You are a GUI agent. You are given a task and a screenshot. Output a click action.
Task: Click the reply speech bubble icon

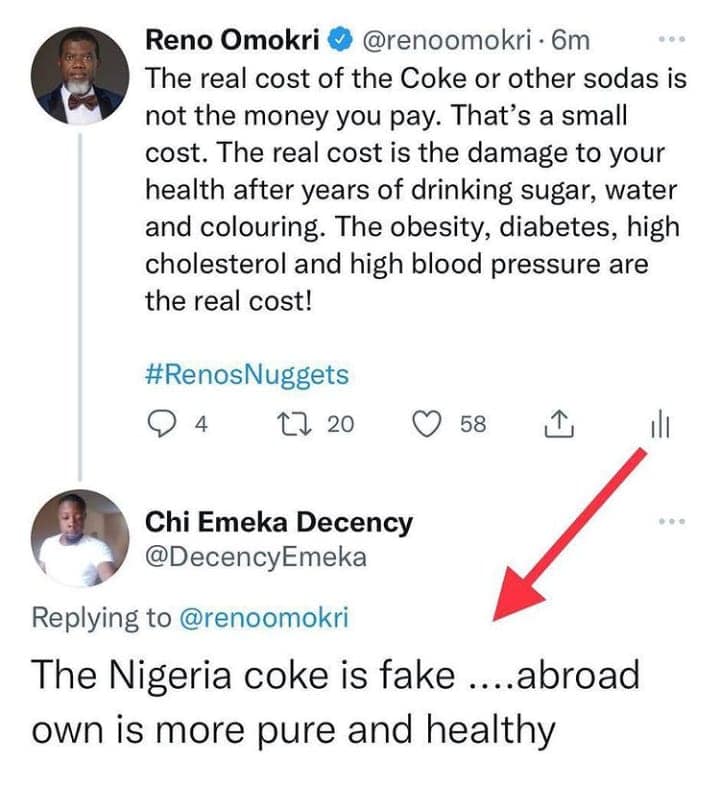tap(162, 425)
